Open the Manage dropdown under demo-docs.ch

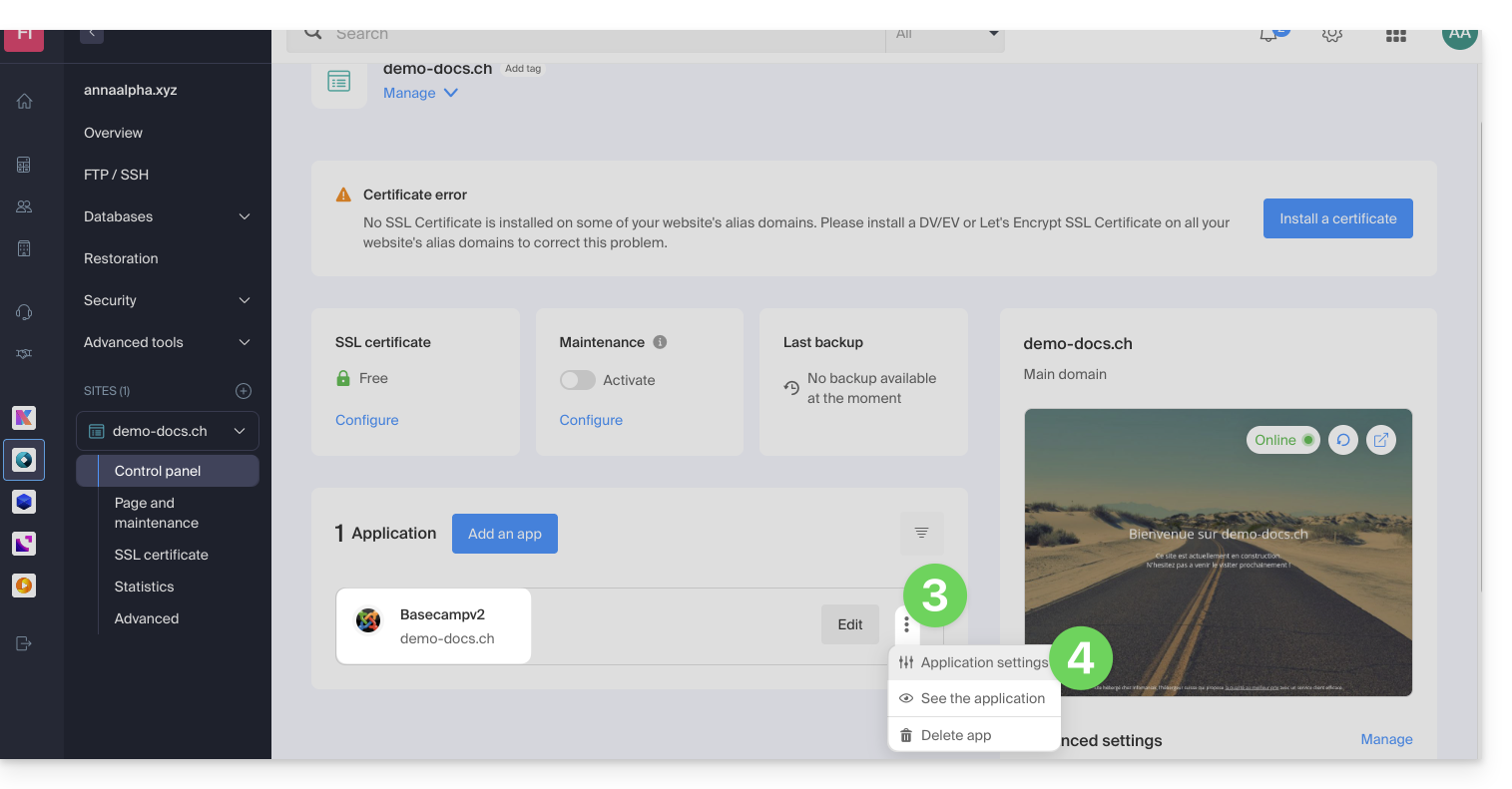420,93
